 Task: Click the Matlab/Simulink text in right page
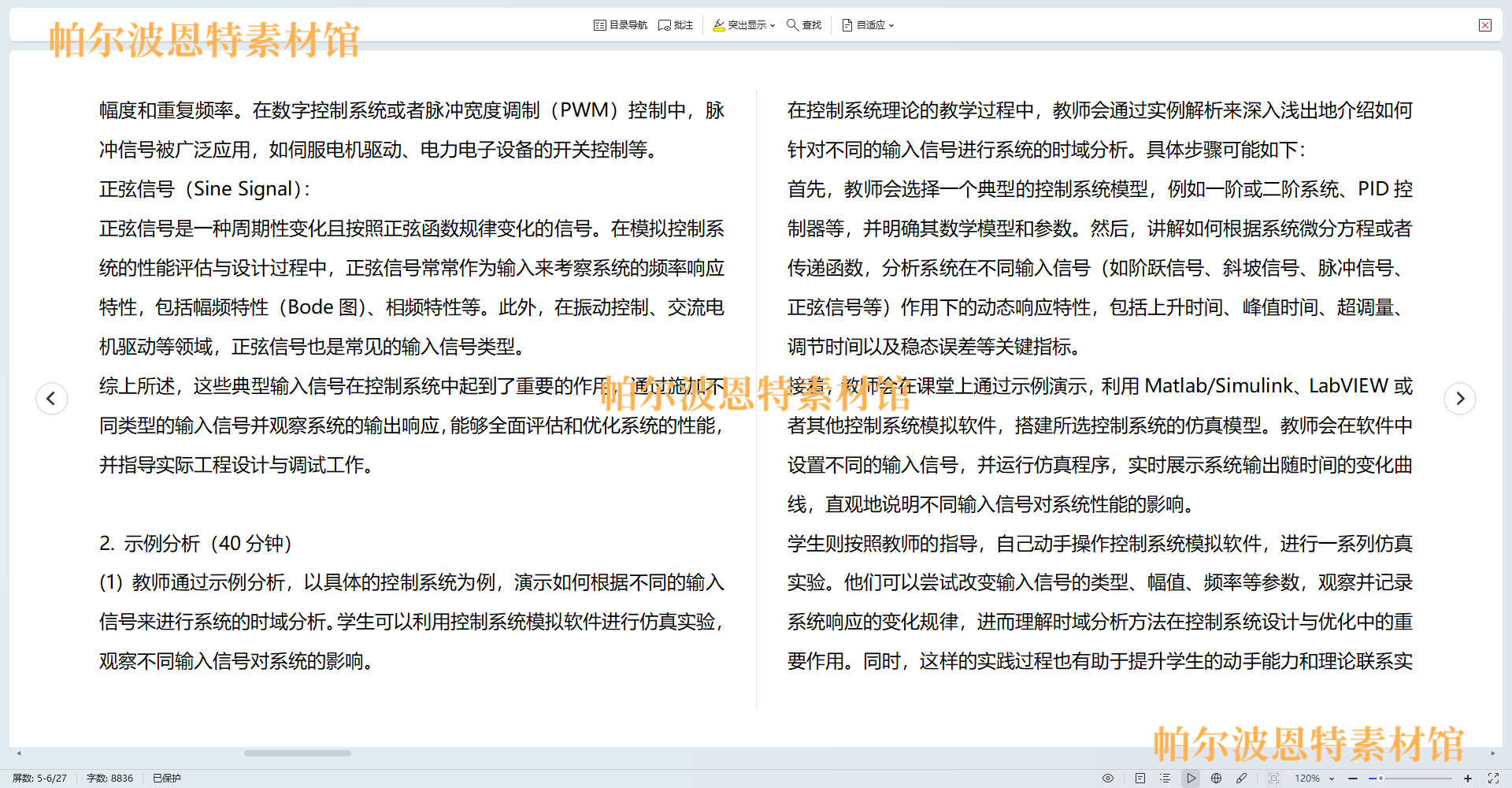click(x=1219, y=386)
